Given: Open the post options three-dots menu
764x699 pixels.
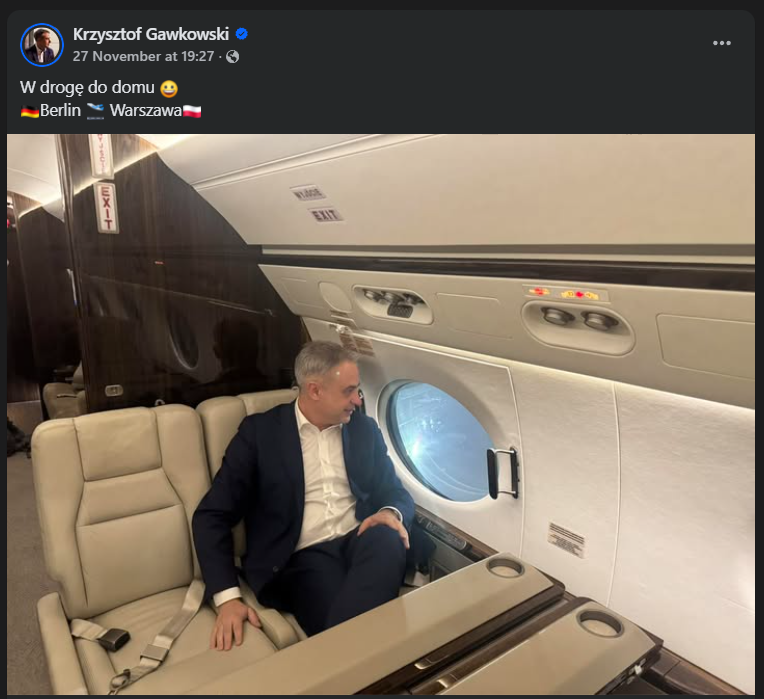Looking at the screenshot, I should pos(722,43).
